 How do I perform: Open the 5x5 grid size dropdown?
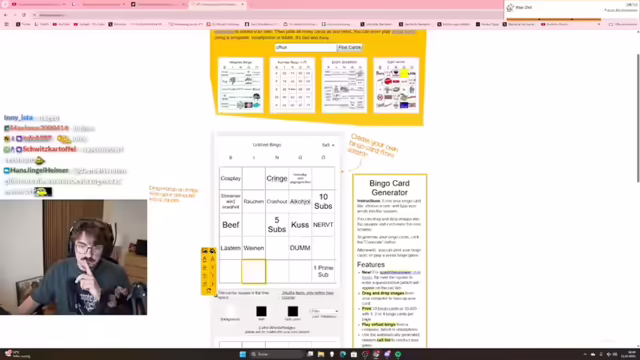[328, 145]
